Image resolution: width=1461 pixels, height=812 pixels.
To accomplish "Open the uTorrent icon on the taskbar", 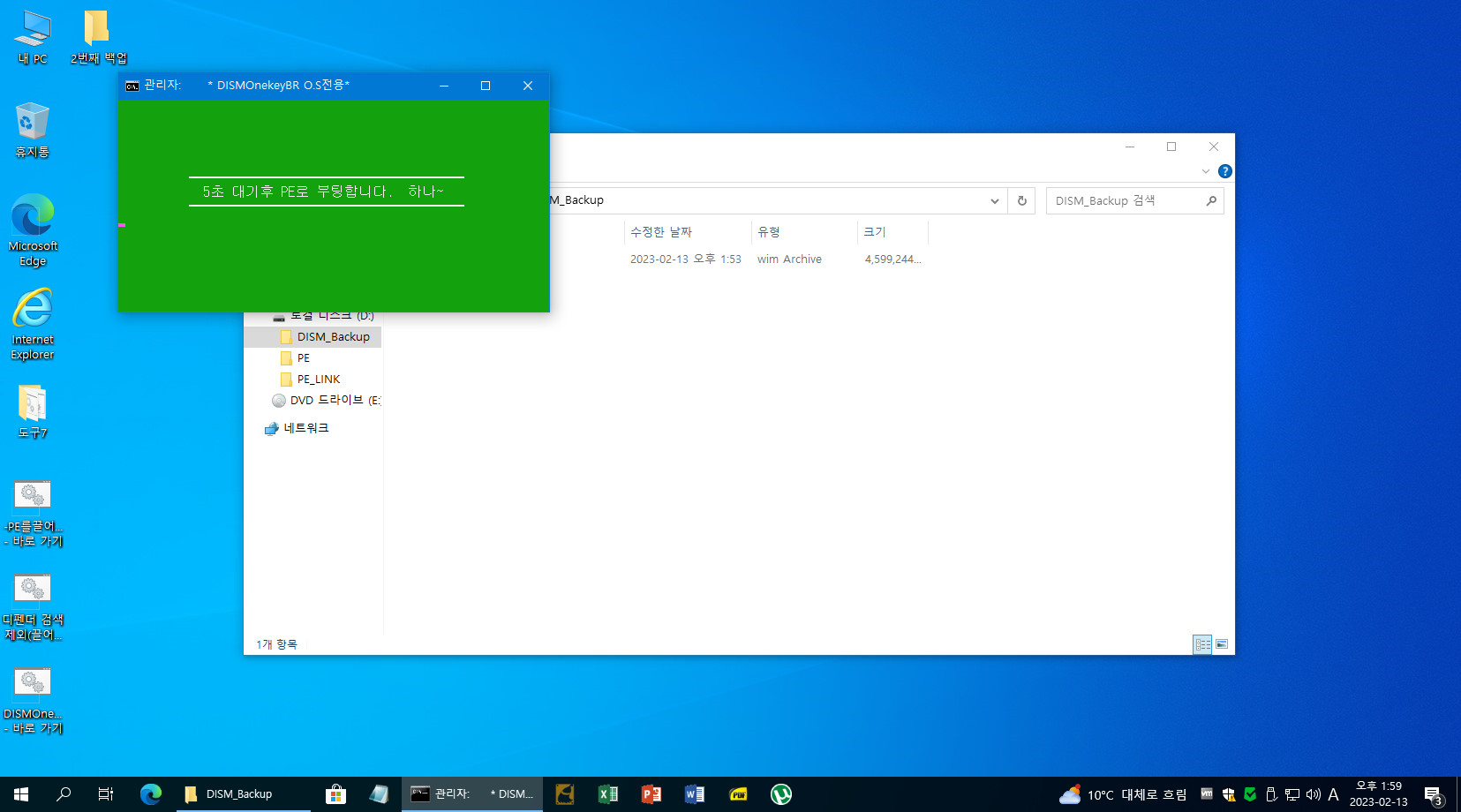I will point(781,794).
